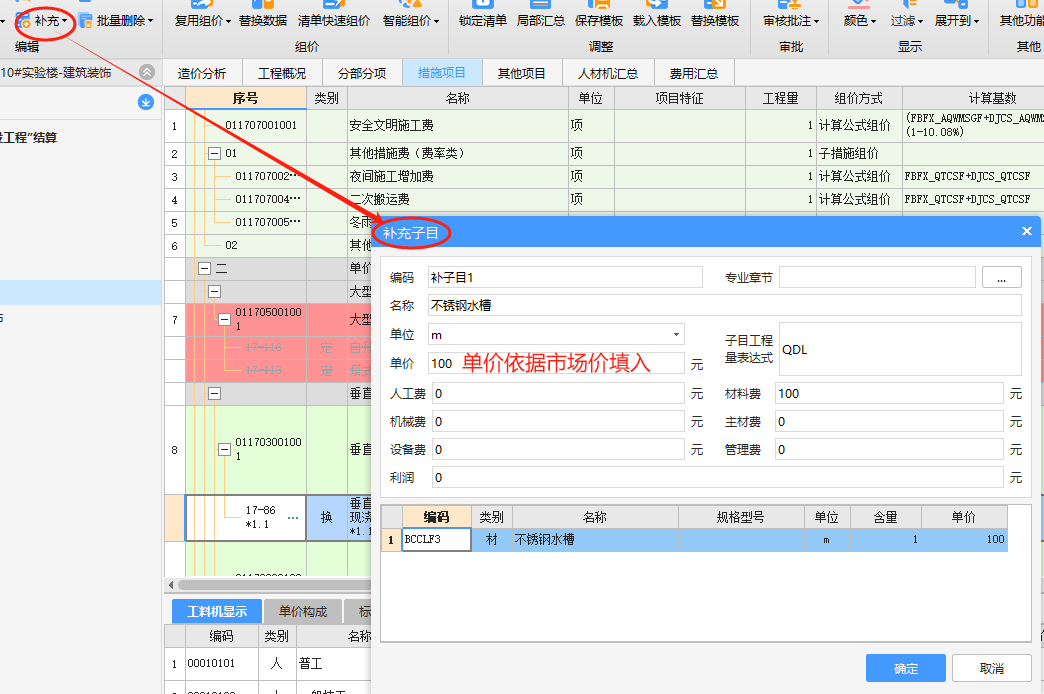
Task: Click the blue download arrow icon in left panel
Action: click(x=146, y=102)
